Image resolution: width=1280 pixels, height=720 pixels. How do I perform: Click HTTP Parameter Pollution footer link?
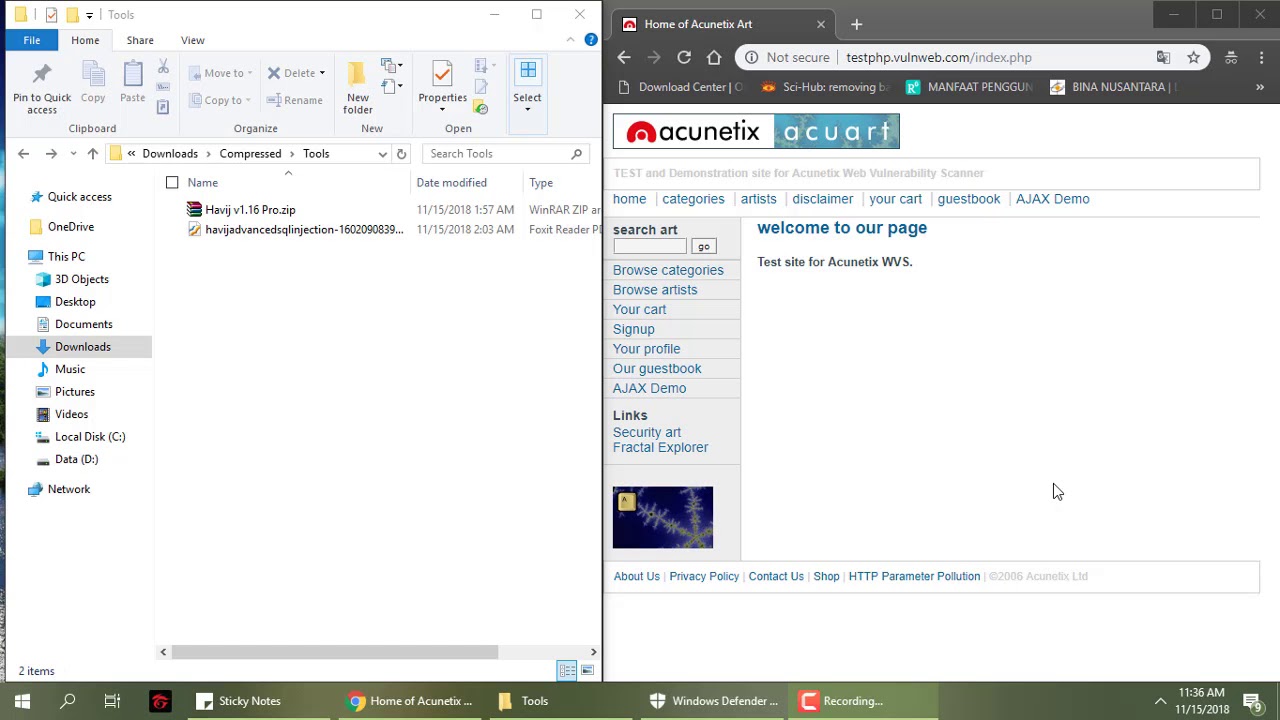point(914,576)
